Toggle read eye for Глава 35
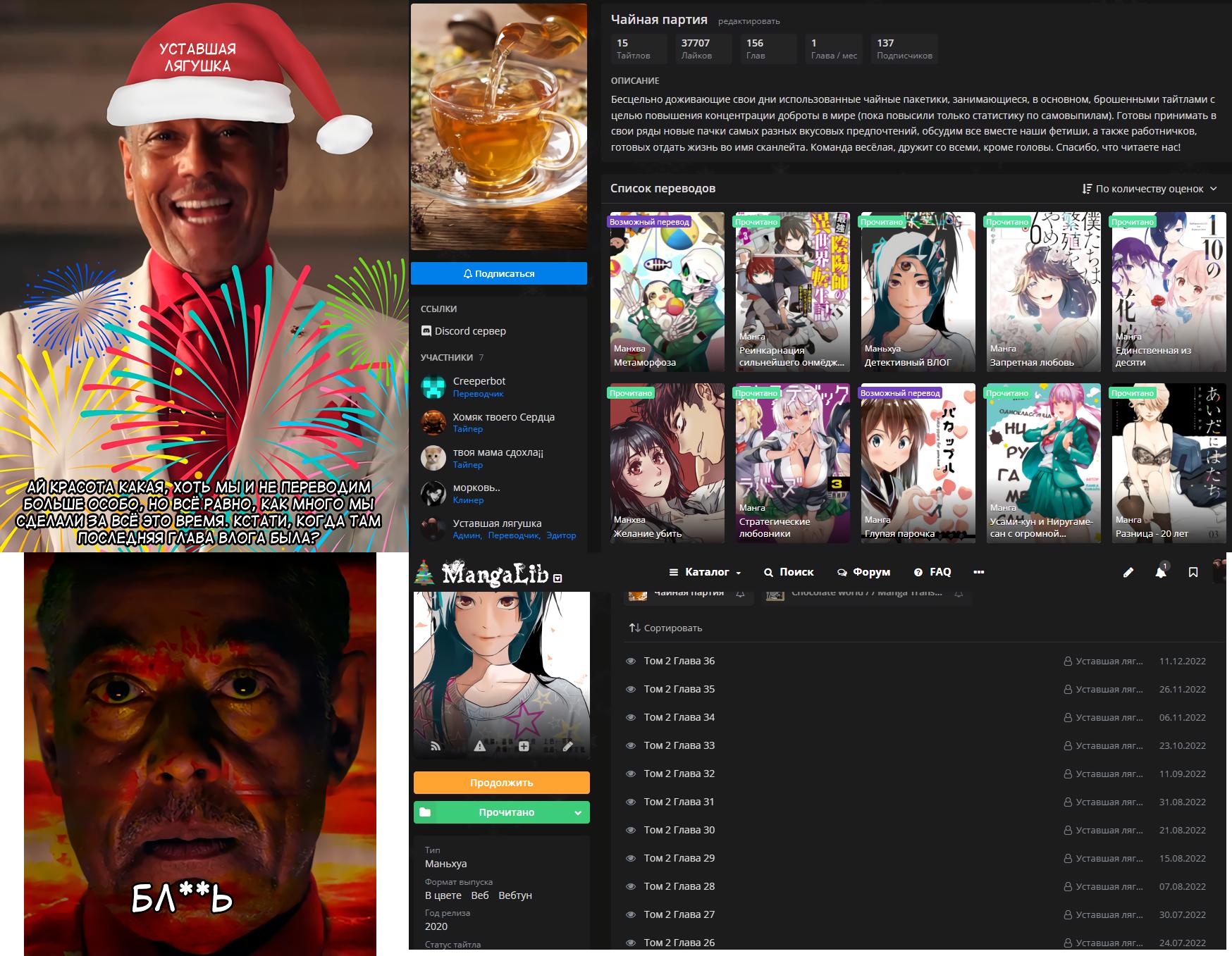 pyautogui.click(x=631, y=689)
